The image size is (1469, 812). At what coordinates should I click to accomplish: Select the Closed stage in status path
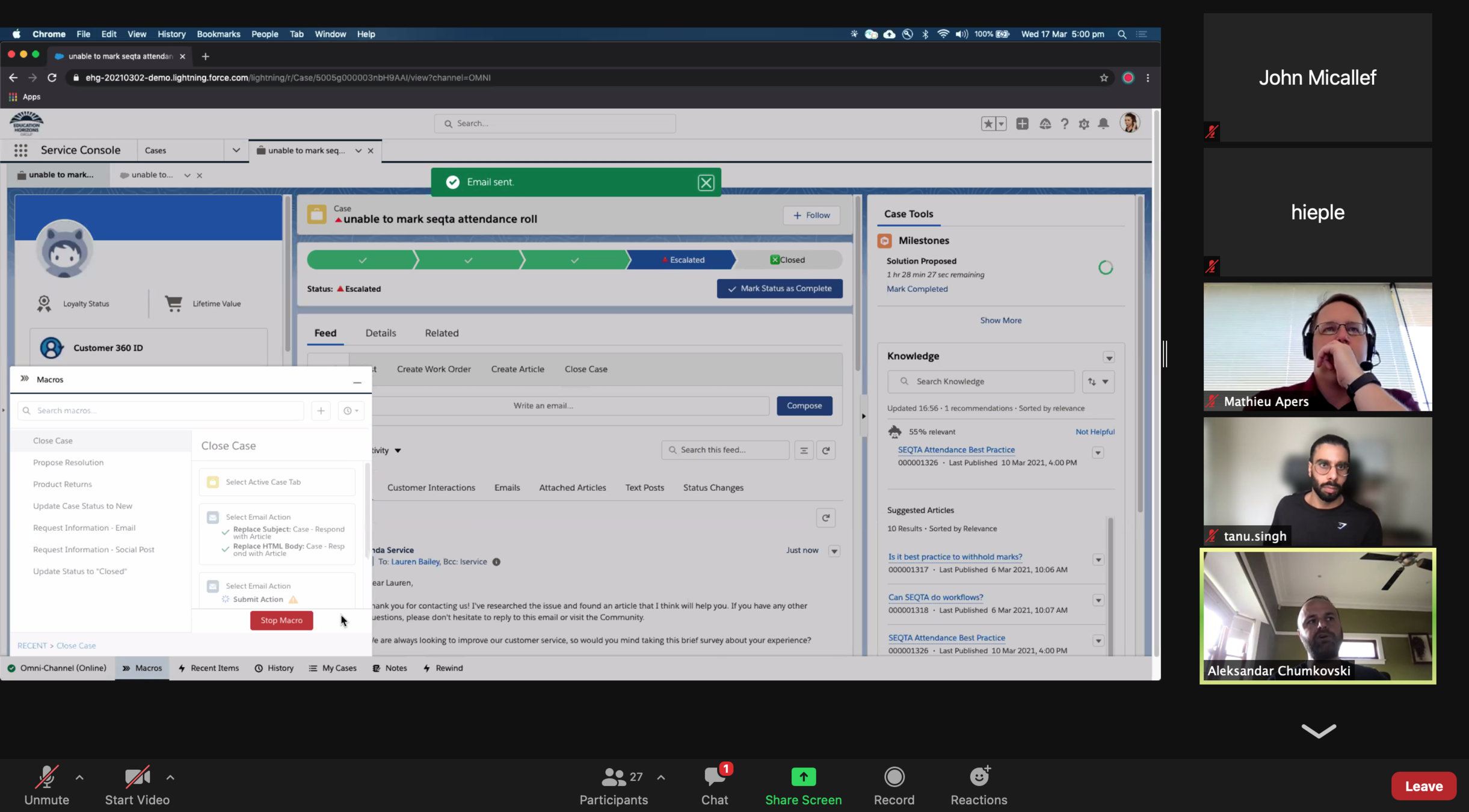(x=788, y=260)
